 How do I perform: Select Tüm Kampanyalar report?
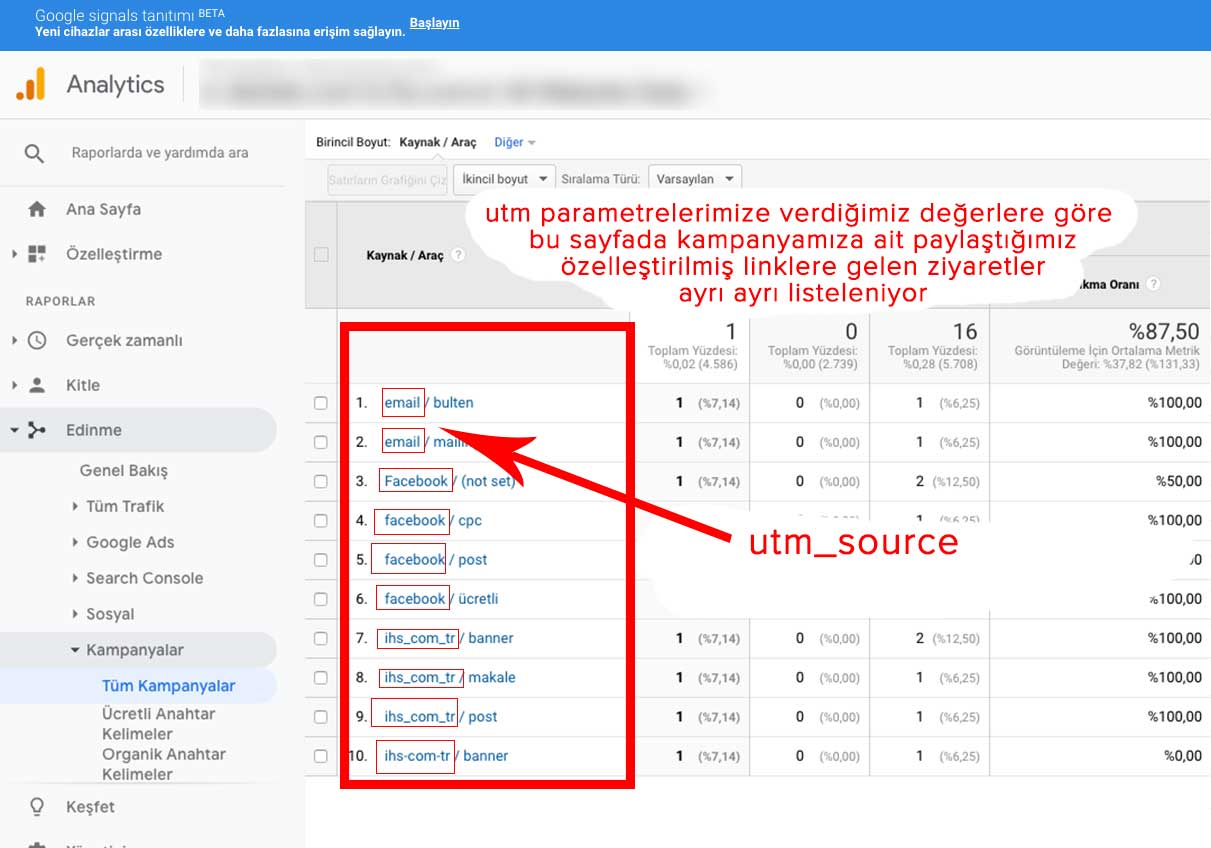click(169, 685)
